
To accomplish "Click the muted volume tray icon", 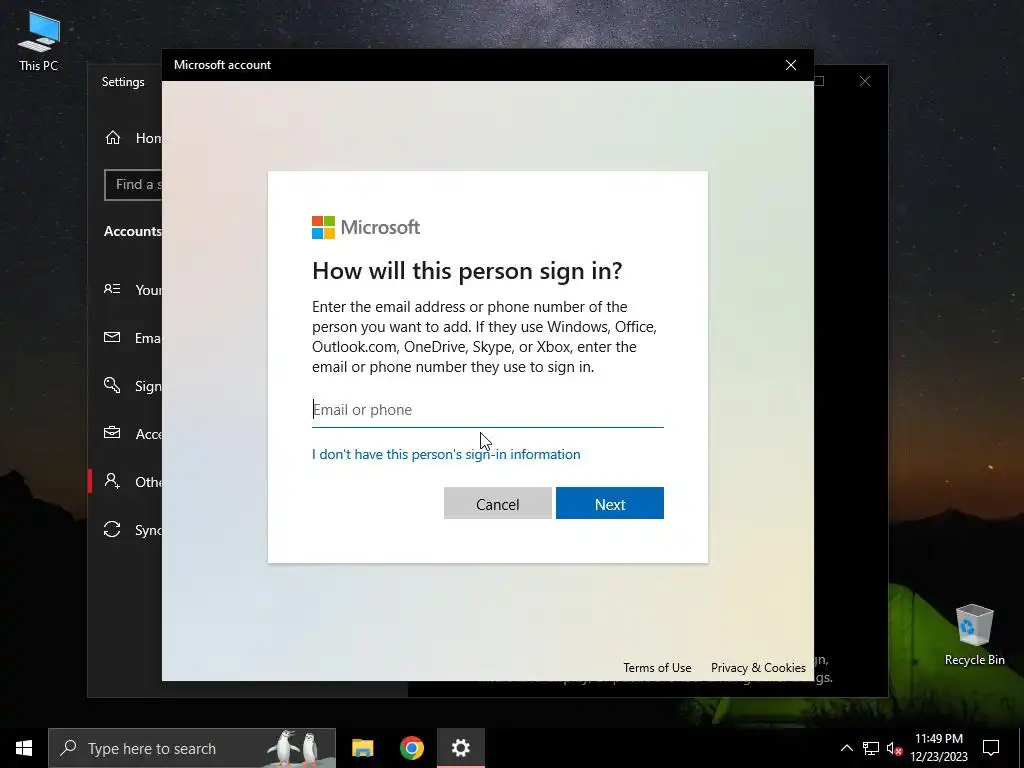I will (894, 748).
